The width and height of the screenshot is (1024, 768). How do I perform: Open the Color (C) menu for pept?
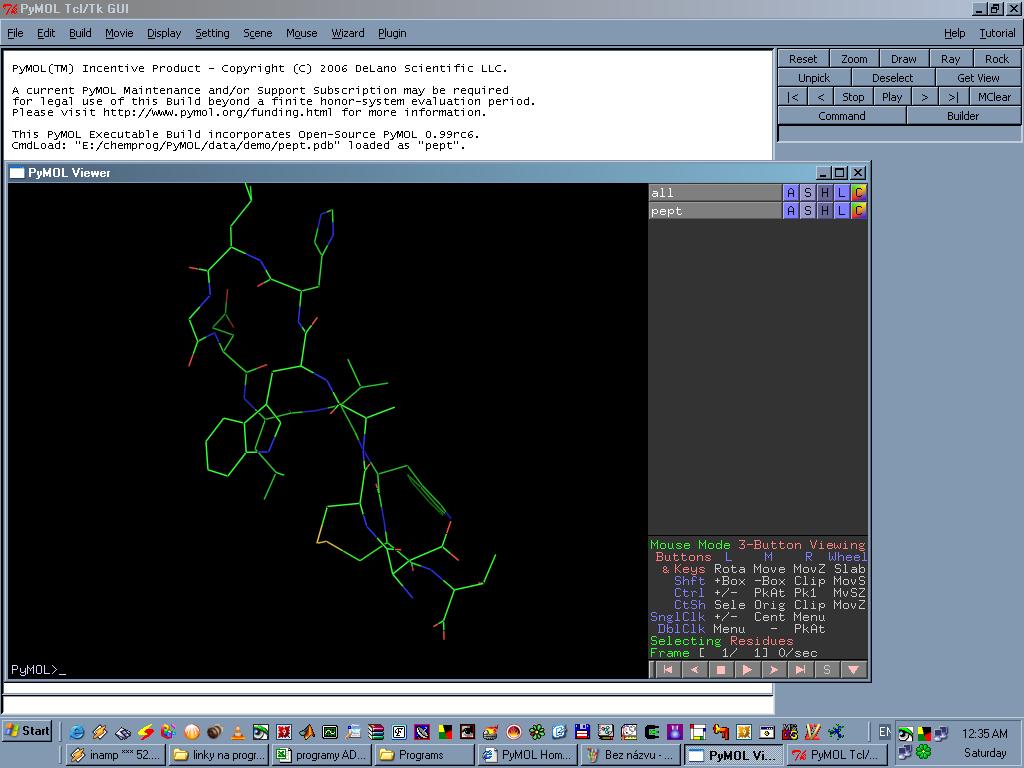(859, 210)
